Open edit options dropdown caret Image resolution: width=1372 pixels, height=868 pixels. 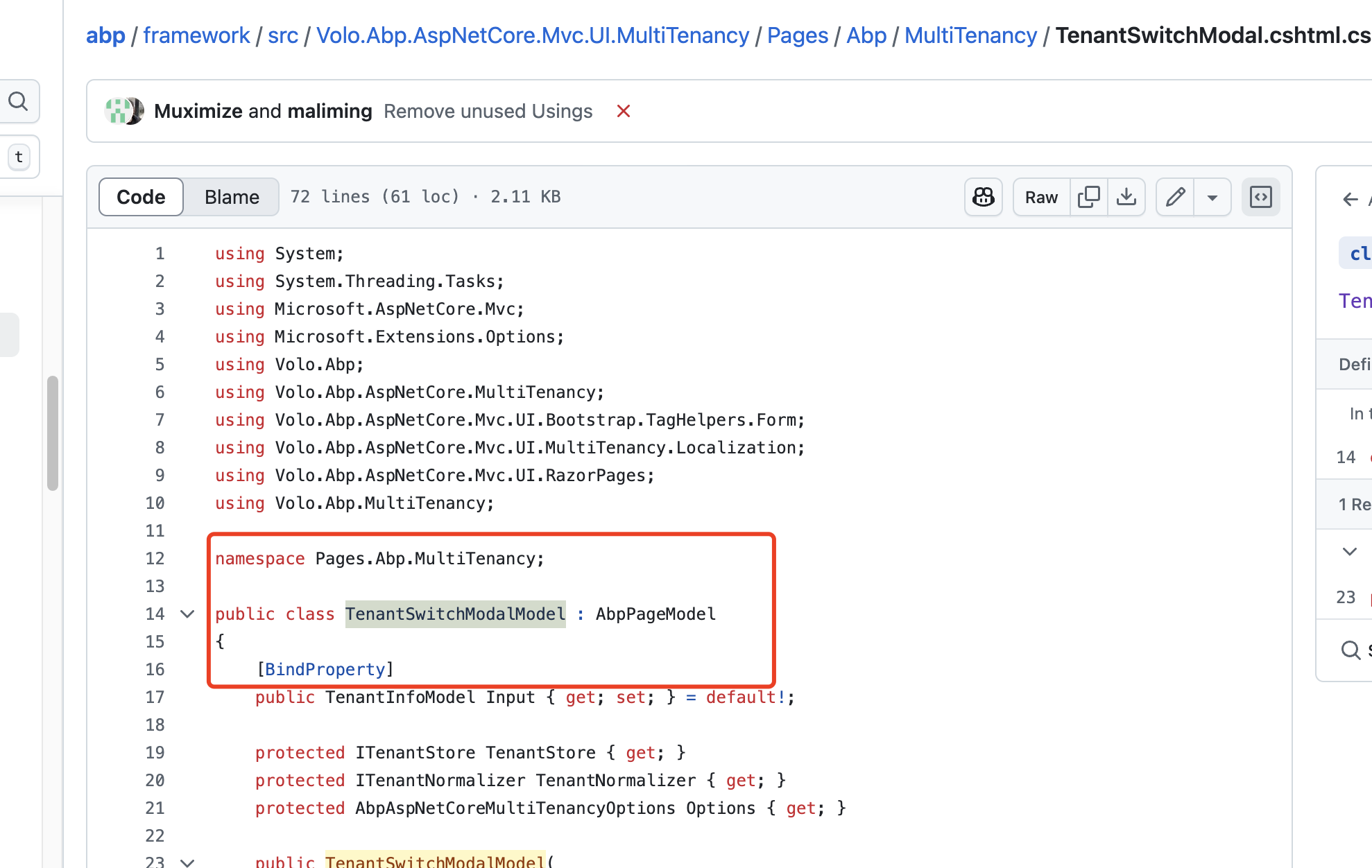[x=1212, y=197]
